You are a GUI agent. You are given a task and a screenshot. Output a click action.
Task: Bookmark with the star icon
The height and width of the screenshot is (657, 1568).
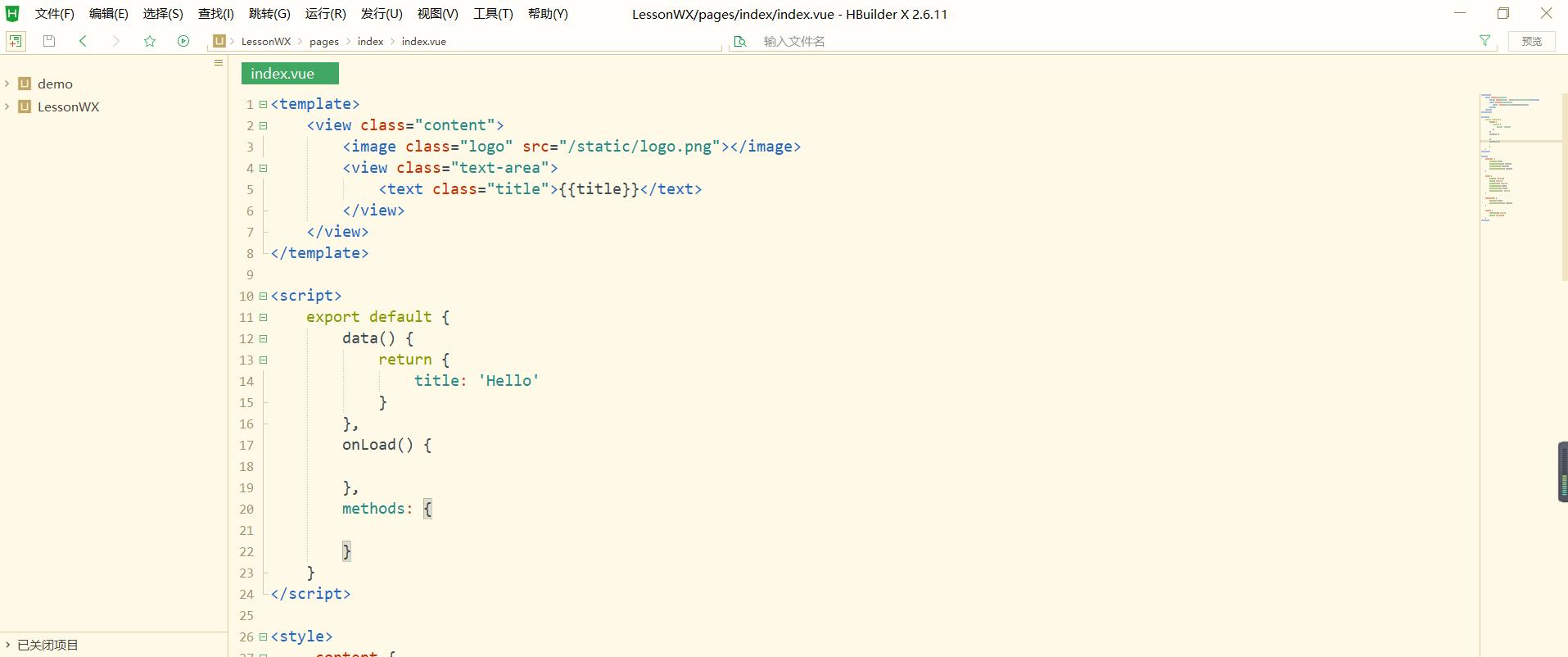(x=150, y=41)
